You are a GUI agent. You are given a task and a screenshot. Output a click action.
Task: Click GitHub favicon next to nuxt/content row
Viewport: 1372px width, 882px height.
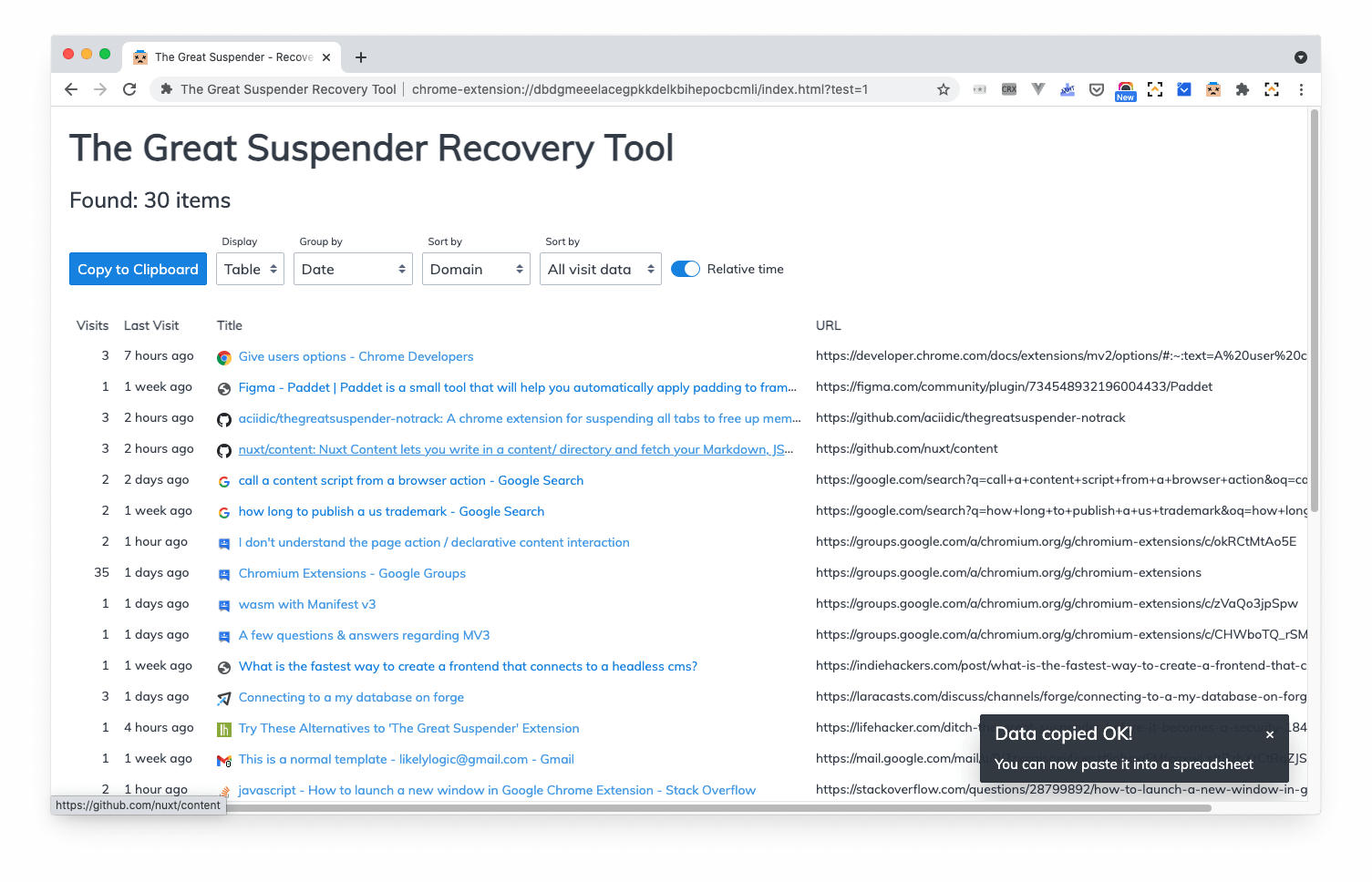[224, 451]
